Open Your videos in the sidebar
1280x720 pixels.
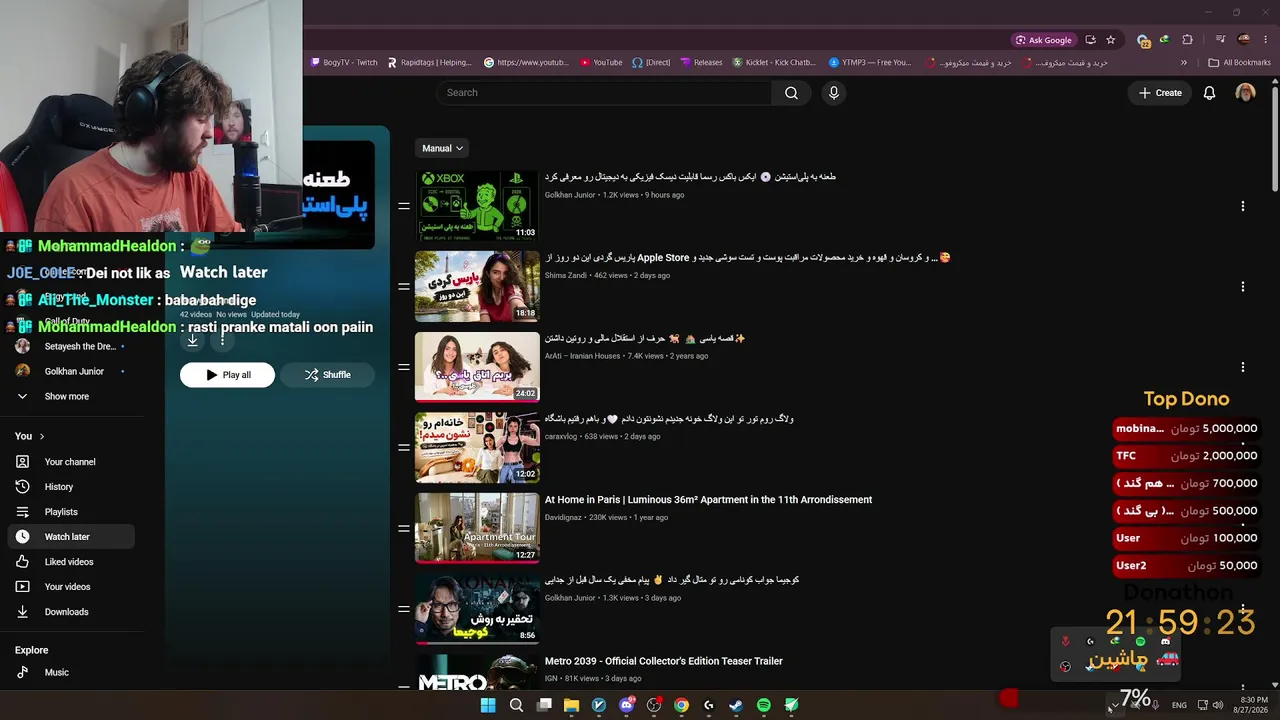click(70, 587)
